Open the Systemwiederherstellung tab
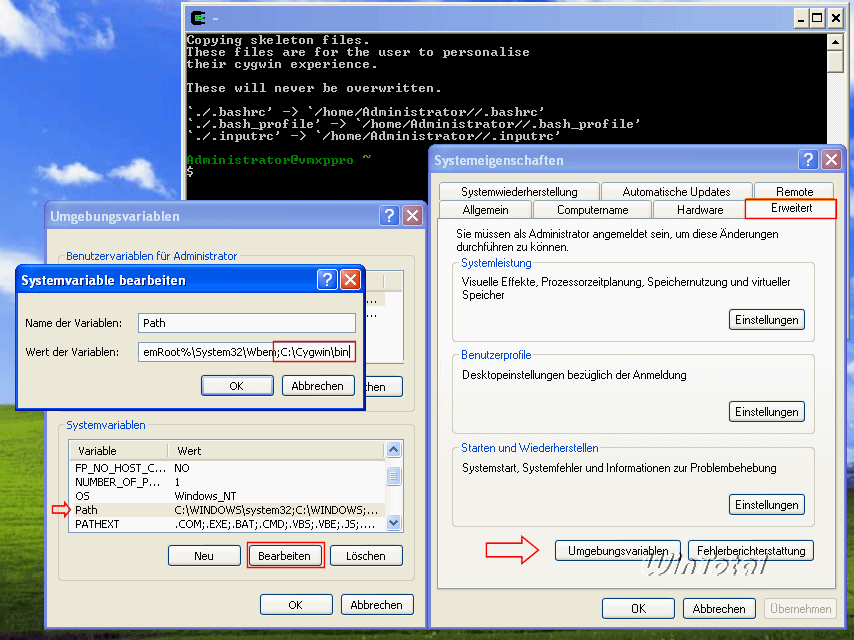The width and height of the screenshot is (854, 640). 519,192
